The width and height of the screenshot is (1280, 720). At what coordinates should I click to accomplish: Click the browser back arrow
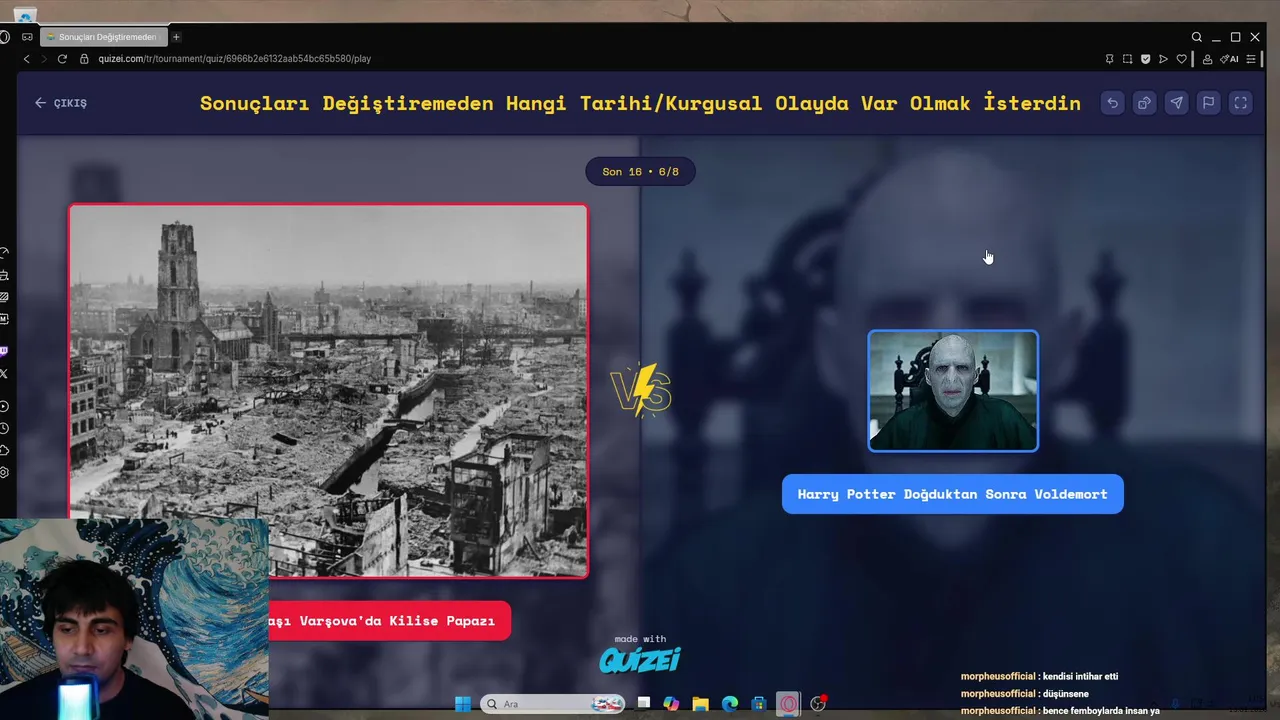pos(26,59)
